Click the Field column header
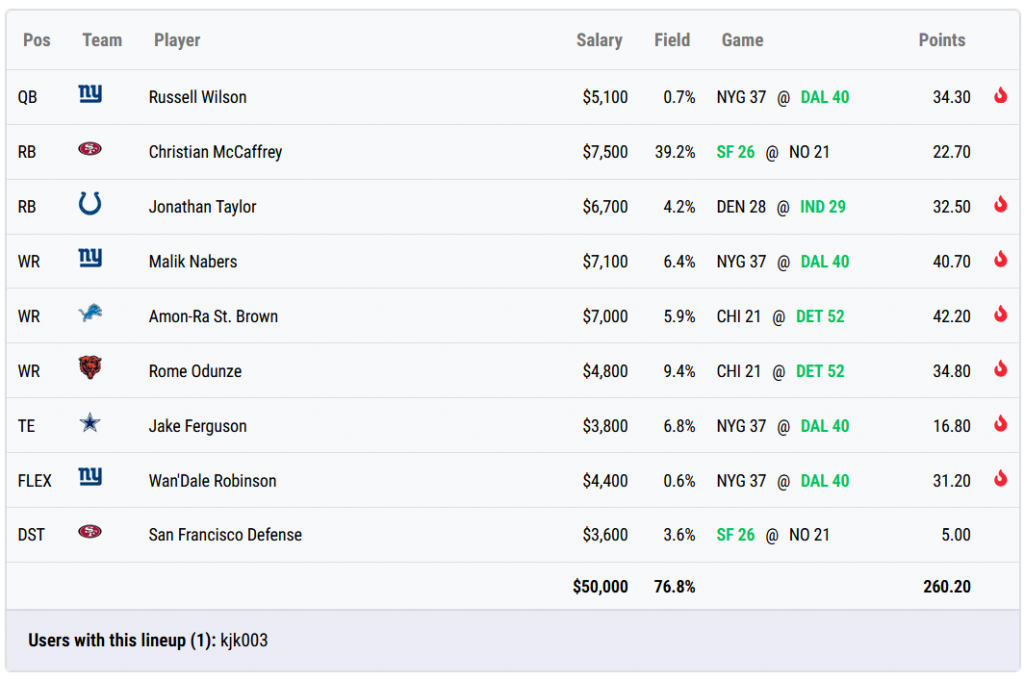 coord(671,40)
